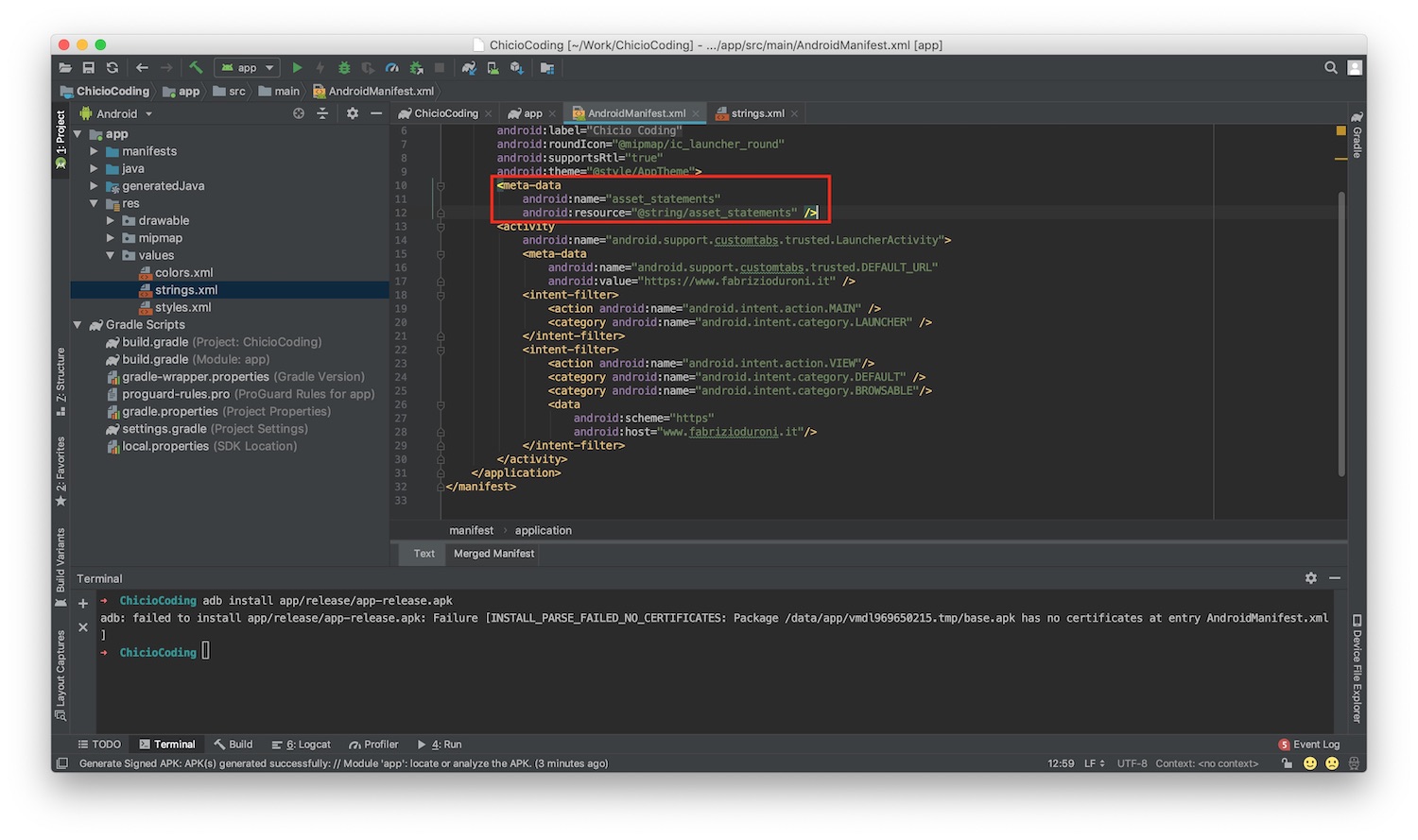Click the Profile app gauge icon
The height and width of the screenshot is (840, 1418).
point(391,68)
